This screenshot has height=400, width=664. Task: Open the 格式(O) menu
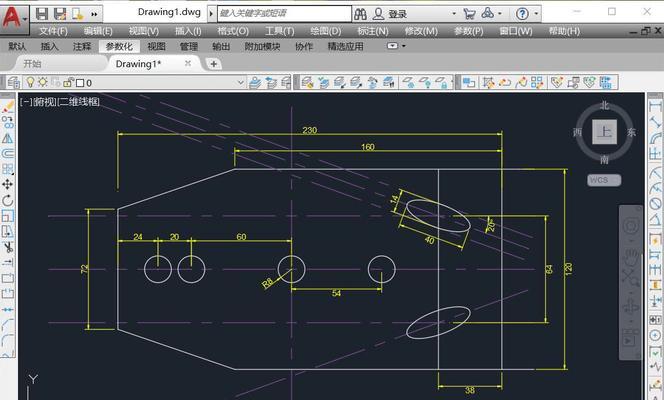tap(233, 31)
